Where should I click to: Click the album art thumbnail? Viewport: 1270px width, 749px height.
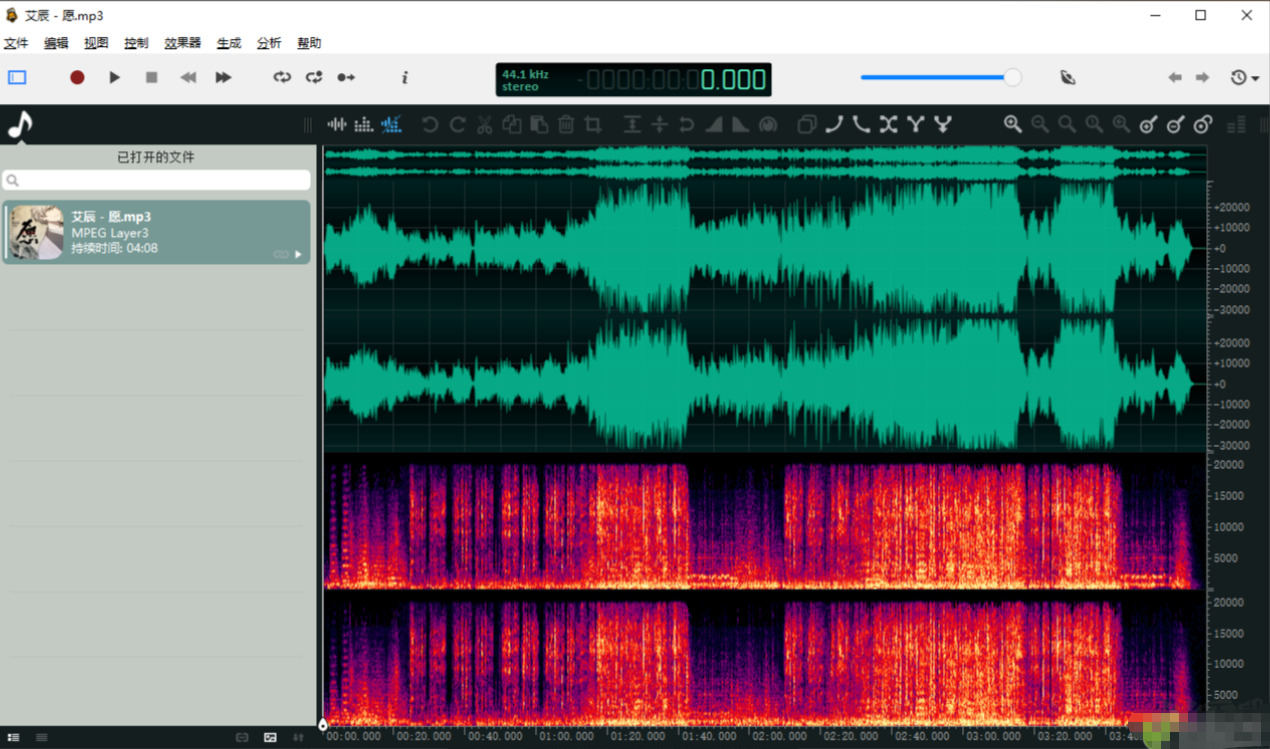click(x=36, y=232)
